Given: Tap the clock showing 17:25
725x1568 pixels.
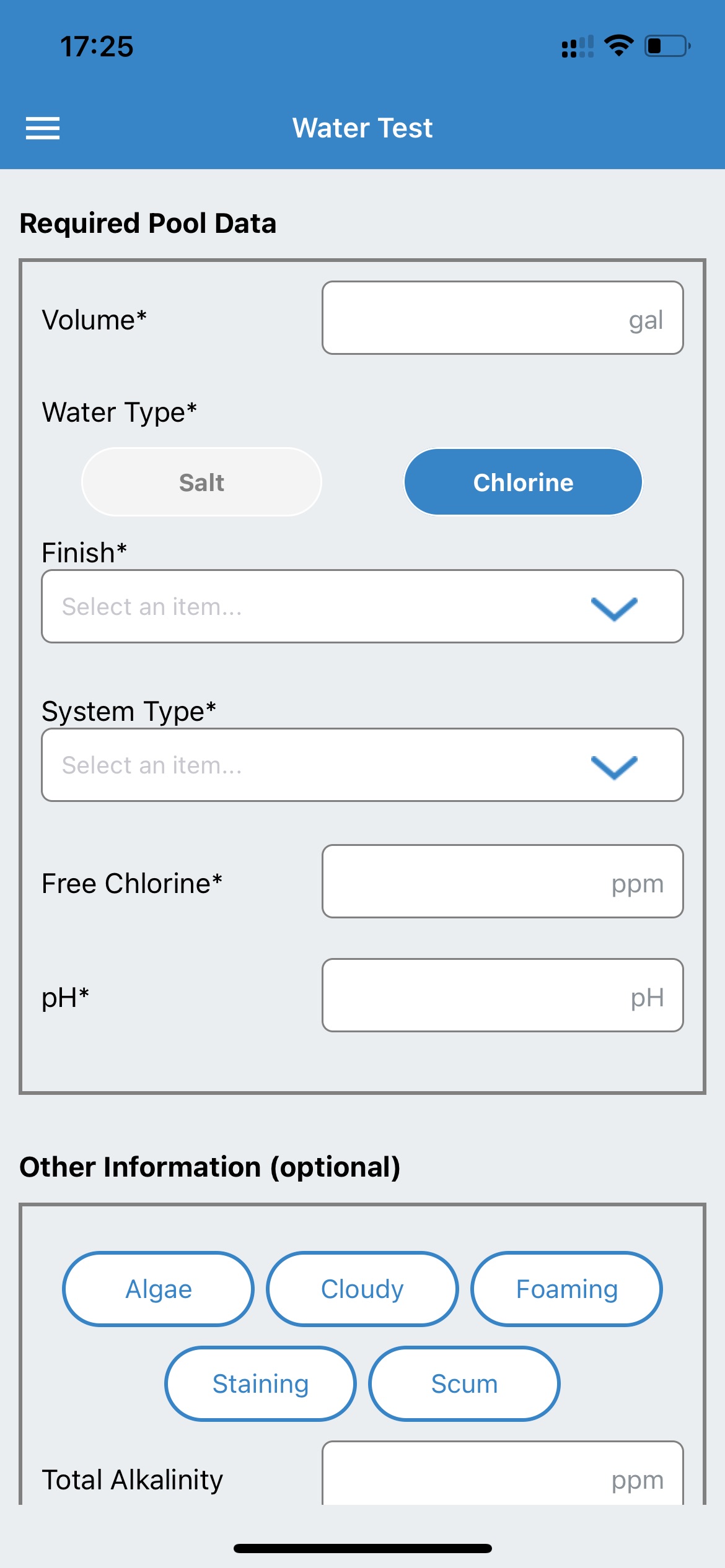Looking at the screenshot, I should (x=97, y=46).
